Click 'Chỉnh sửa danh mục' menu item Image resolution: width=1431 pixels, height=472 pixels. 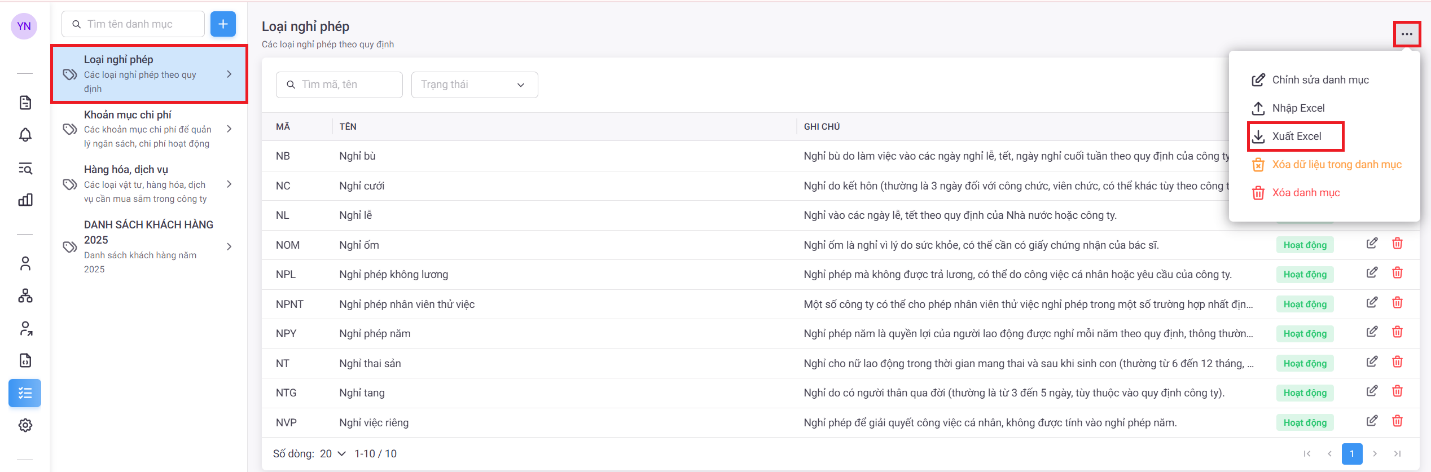point(1319,80)
